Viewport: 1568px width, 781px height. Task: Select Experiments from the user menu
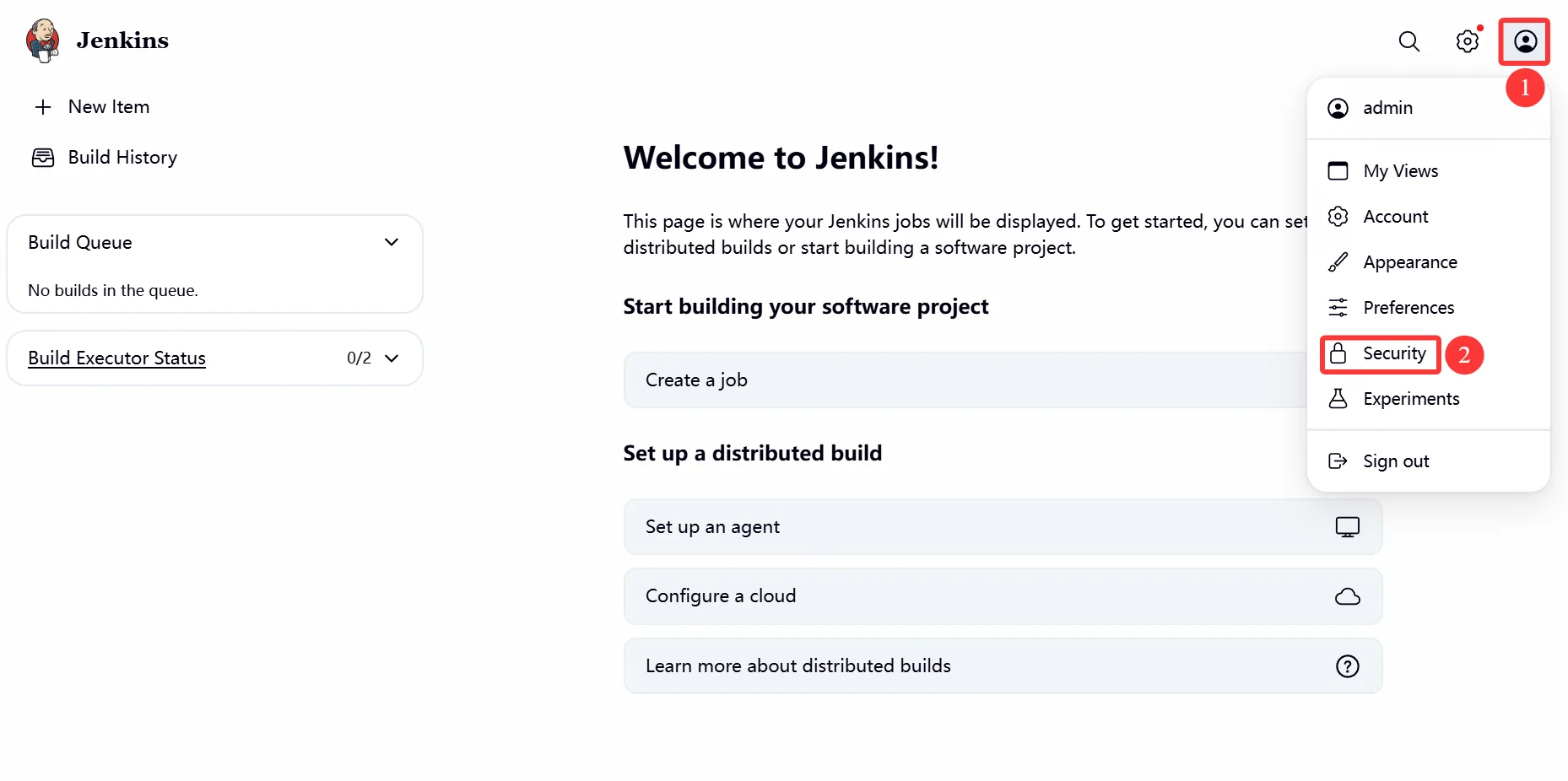(x=1410, y=399)
